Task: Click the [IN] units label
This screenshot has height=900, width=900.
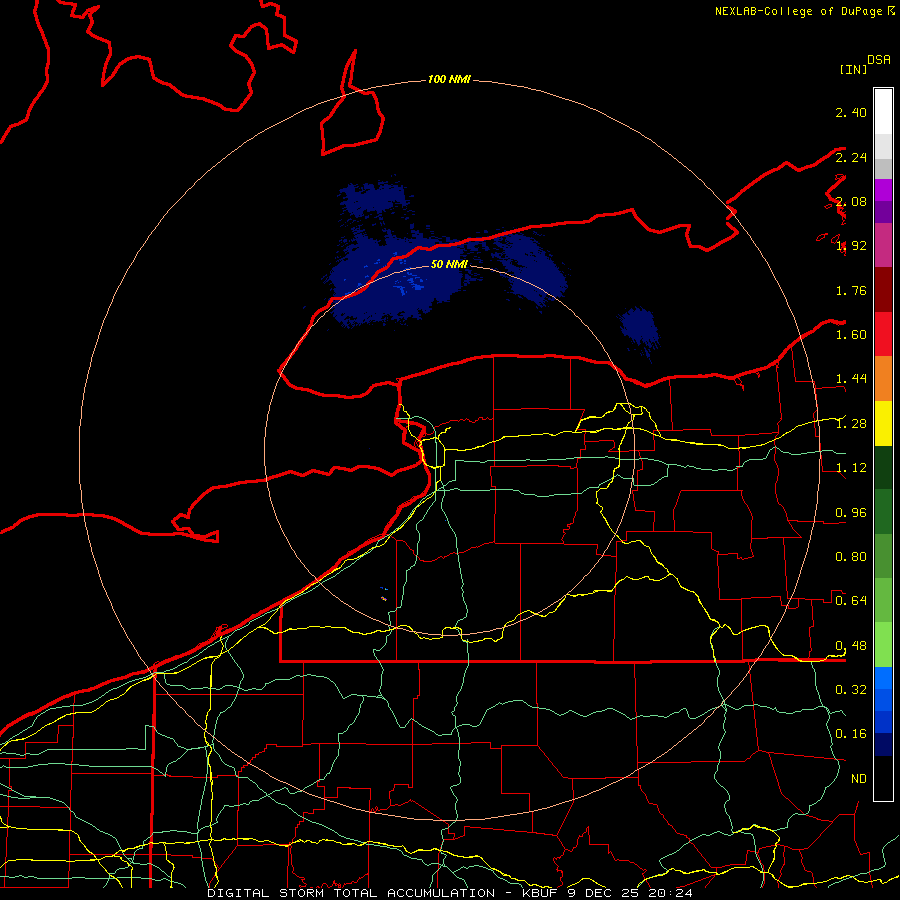Action: point(853,69)
